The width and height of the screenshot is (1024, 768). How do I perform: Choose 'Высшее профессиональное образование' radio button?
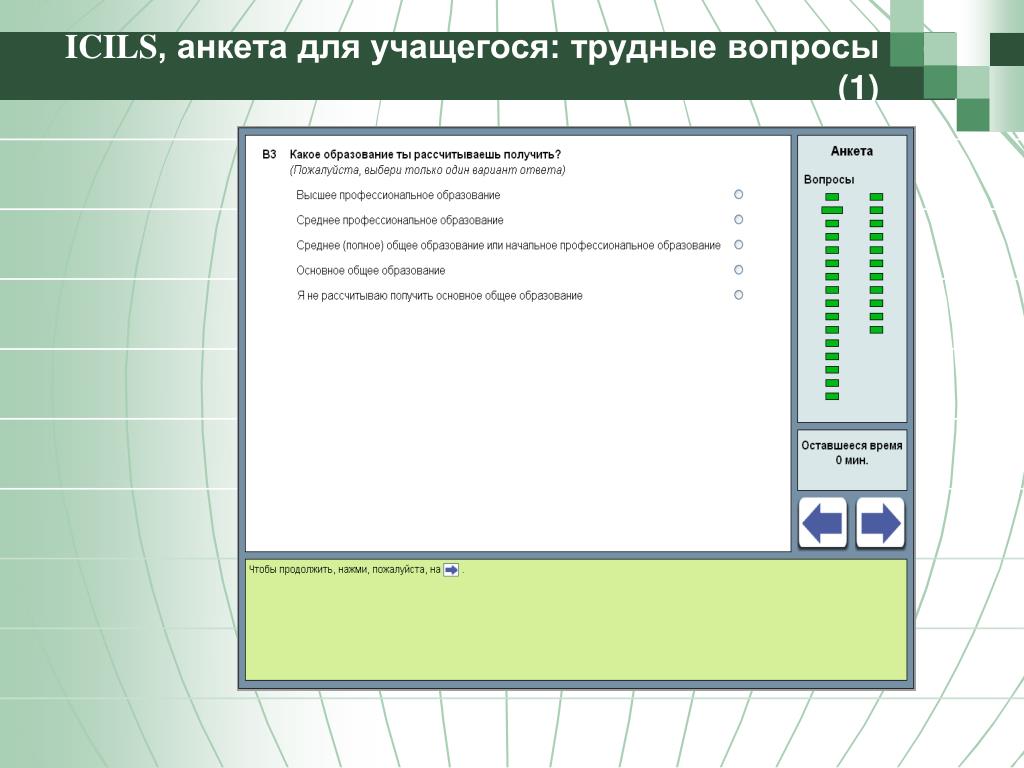(x=739, y=195)
